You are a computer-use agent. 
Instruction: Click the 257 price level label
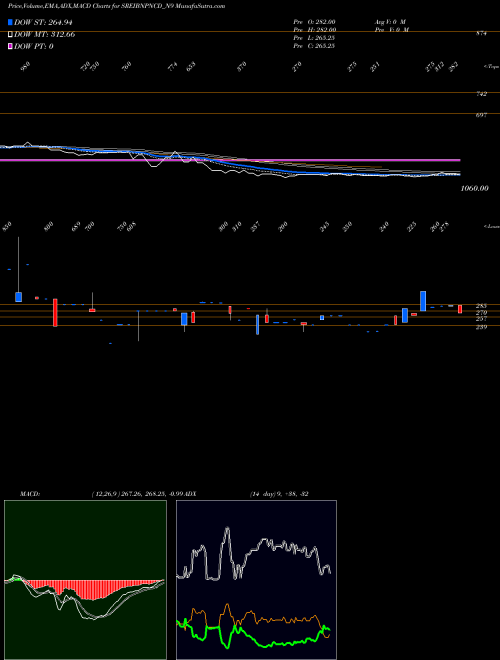tap(481, 319)
